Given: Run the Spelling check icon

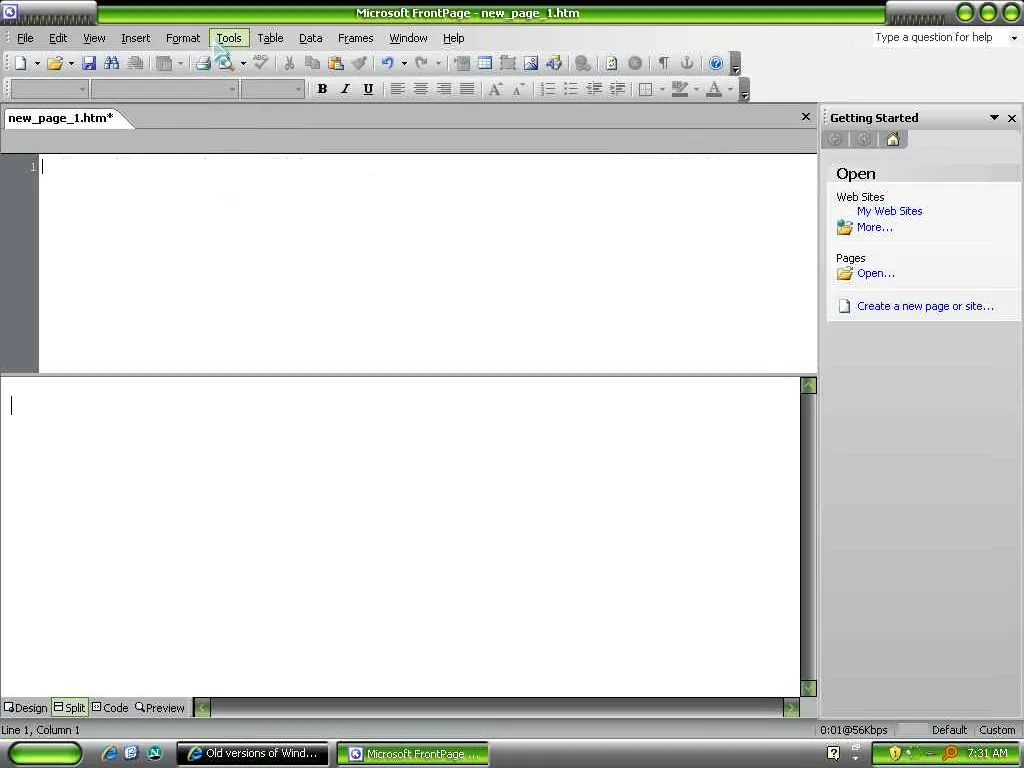Looking at the screenshot, I should pos(261,63).
